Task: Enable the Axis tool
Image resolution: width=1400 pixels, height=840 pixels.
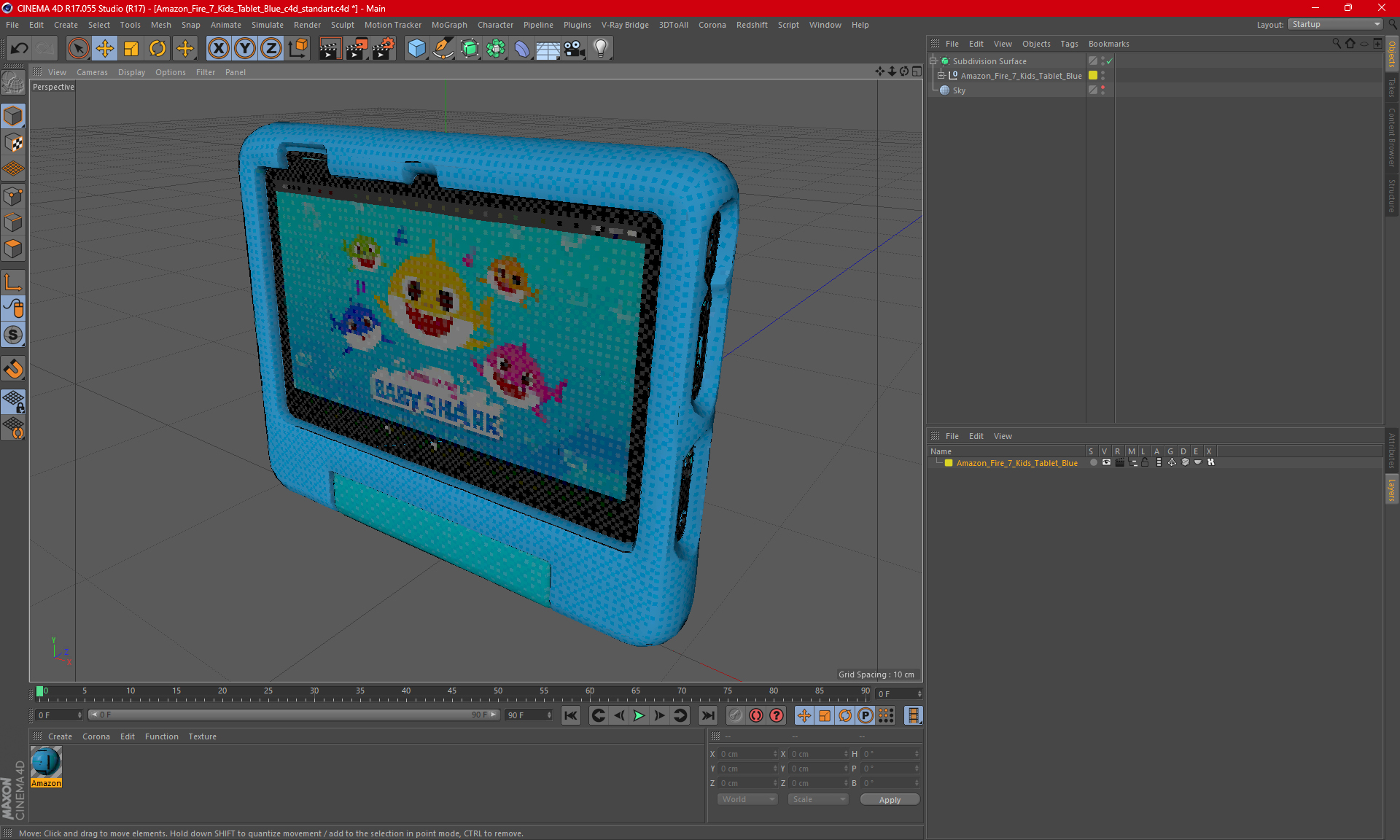Action: point(13,281)
